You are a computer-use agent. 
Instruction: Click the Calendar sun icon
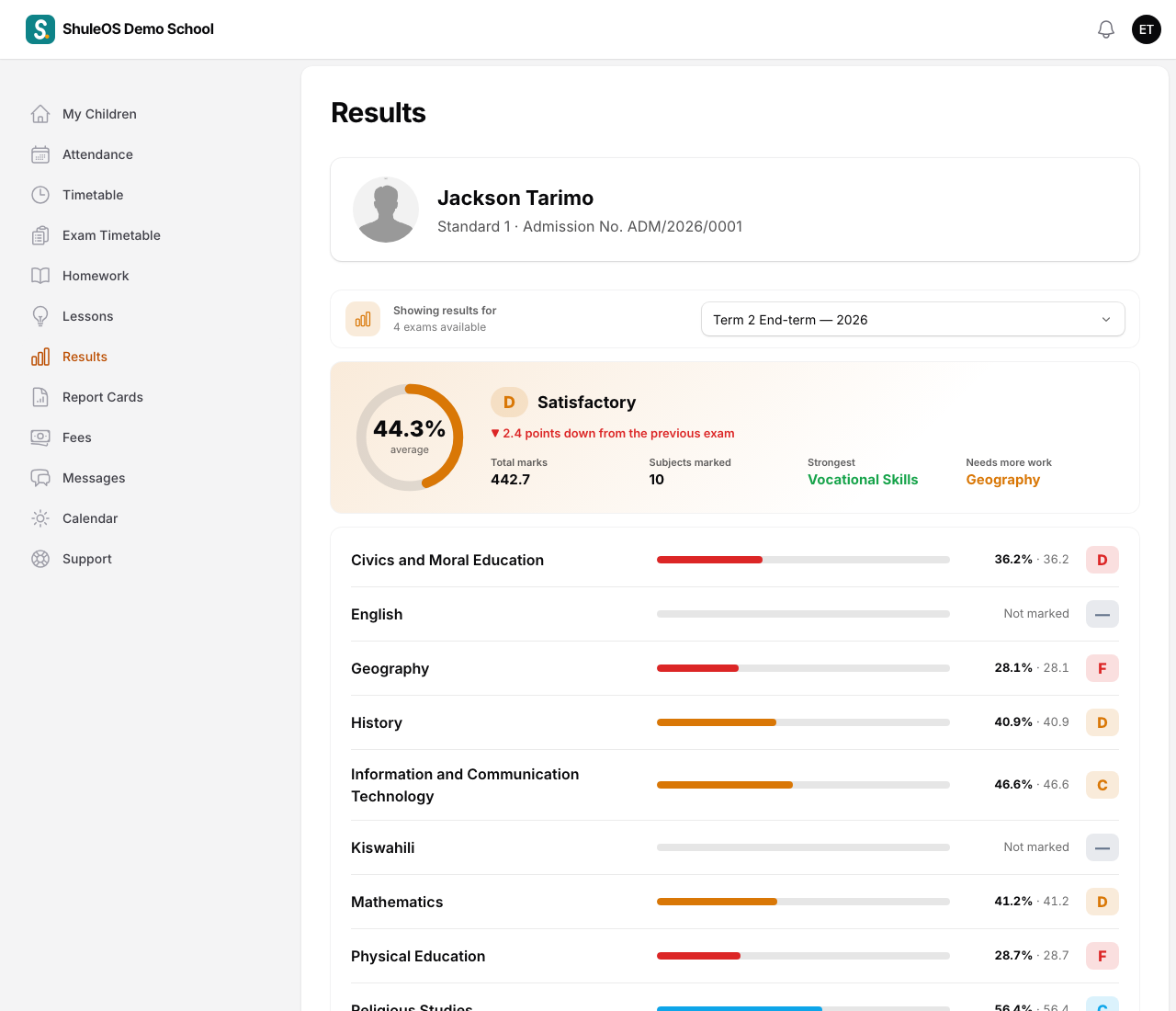coord(40,518)
